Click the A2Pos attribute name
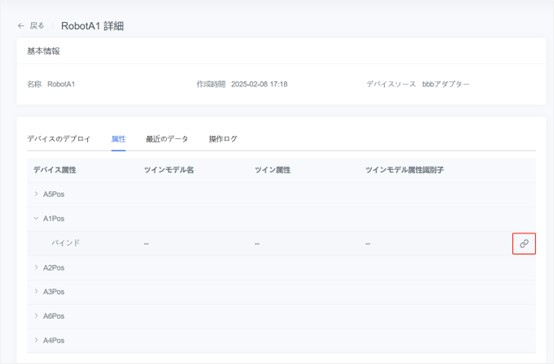Image resolution: width=554 pixels, height=364 pixels. point(54,268)
